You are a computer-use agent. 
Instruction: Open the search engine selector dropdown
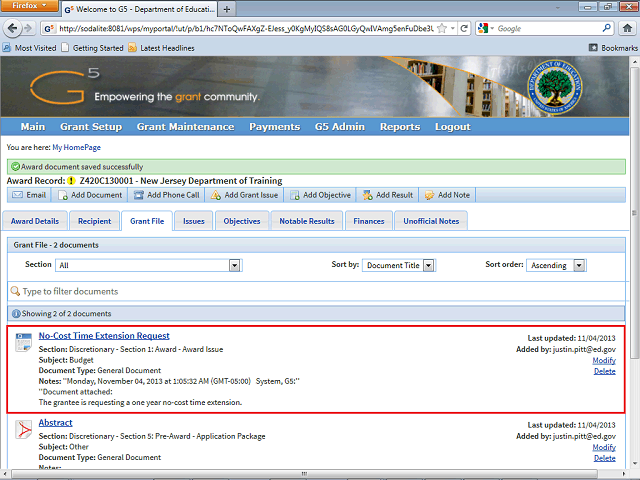[486, 28]
